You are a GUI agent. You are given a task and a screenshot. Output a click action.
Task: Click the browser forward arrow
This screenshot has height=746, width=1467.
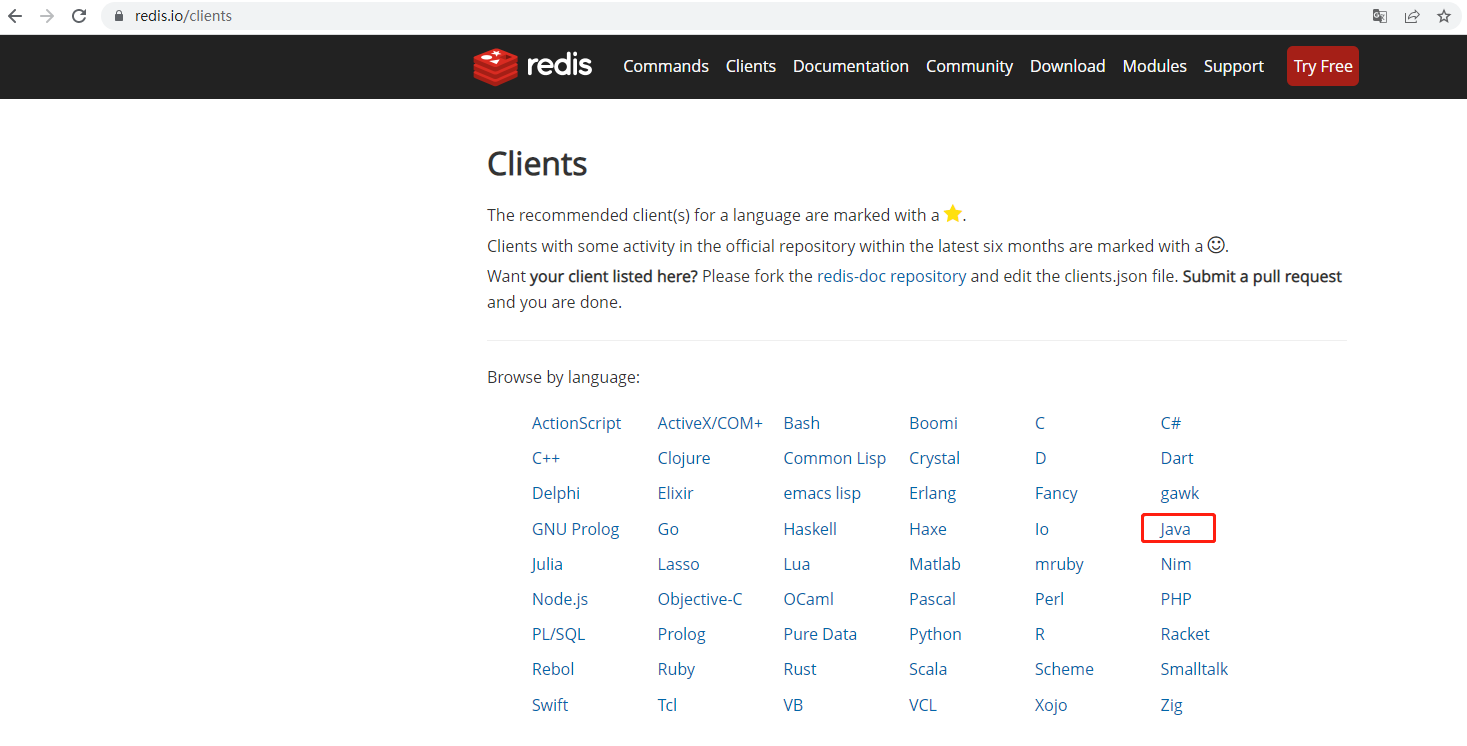coord(46,16)
